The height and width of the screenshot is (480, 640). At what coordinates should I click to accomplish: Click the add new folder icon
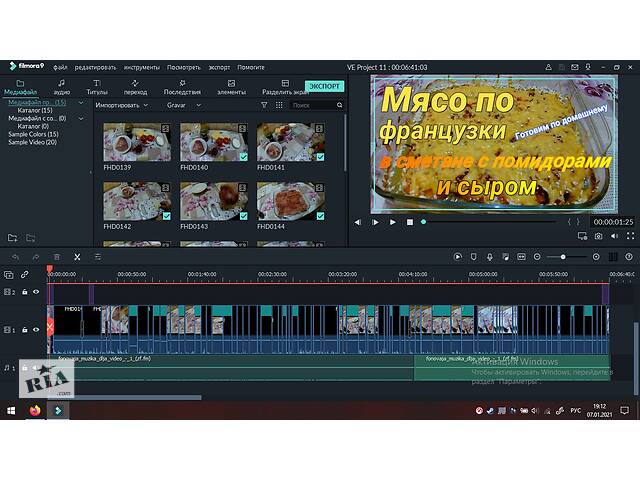click(x=12, y=237)
